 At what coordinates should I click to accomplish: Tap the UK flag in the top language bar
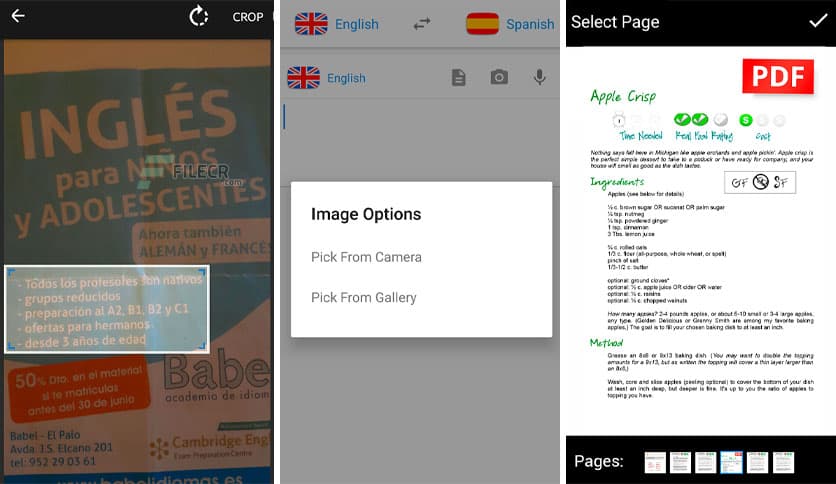[x=311, y=24]
